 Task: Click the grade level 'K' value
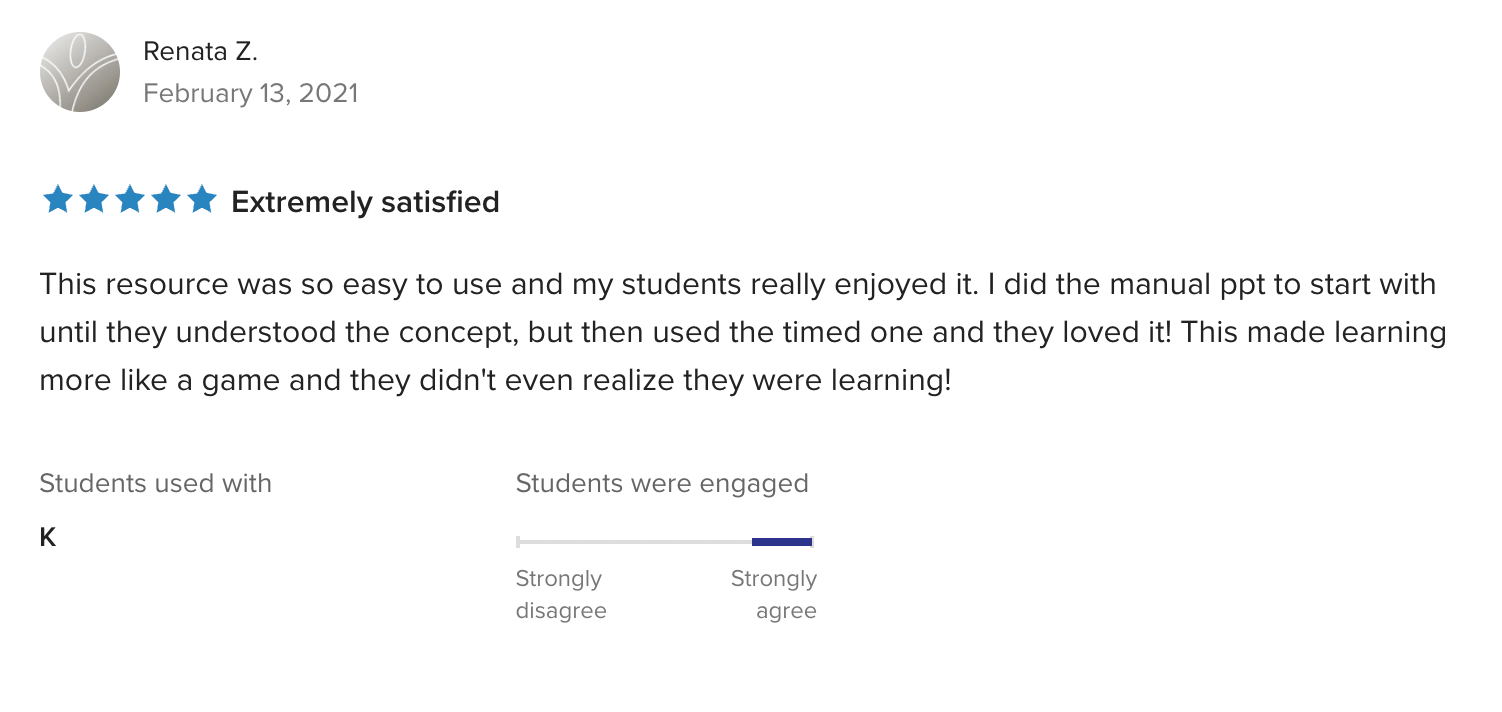pos(47,538)
